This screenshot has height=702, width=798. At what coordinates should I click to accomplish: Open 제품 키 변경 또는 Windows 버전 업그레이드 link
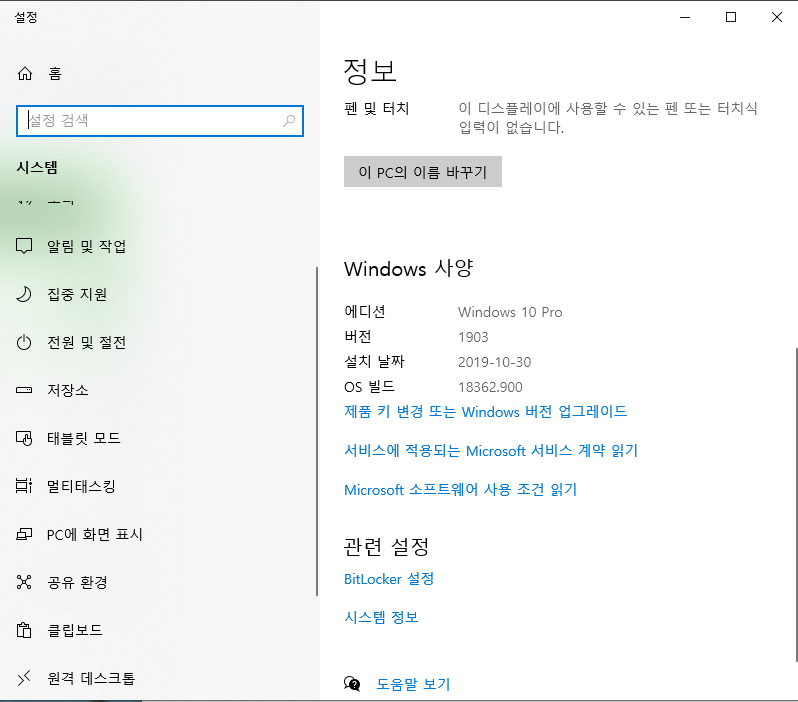click(x=486, y=411)
